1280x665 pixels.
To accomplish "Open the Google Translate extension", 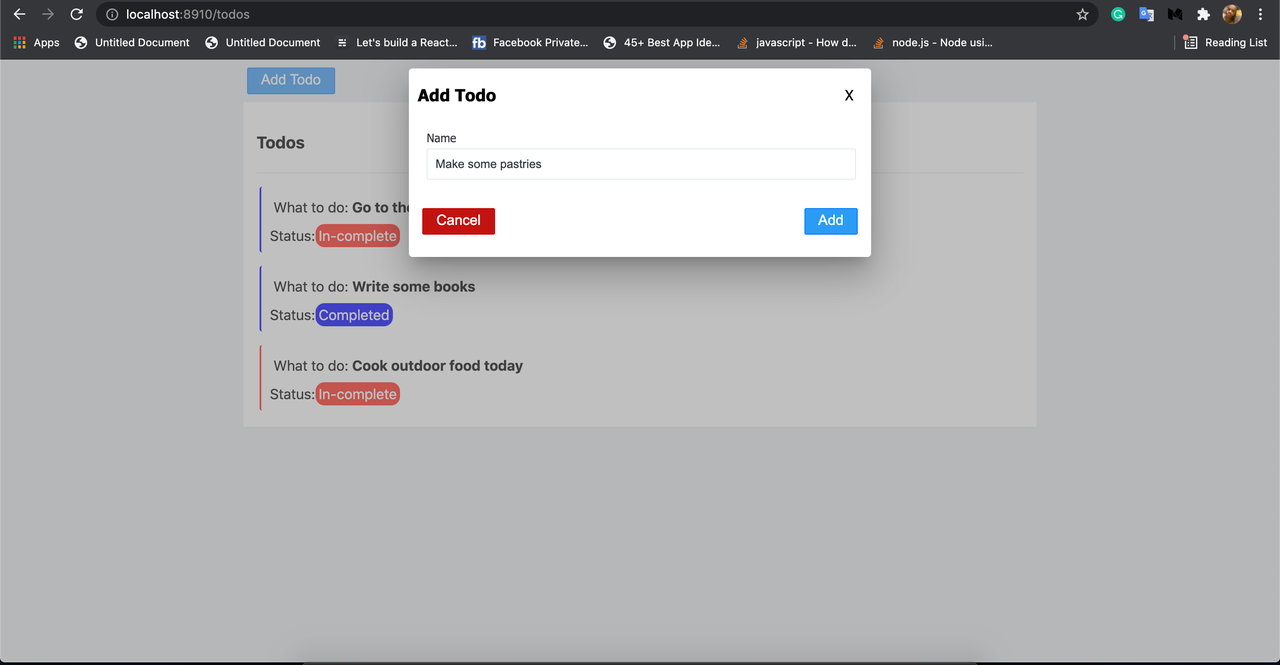I will (x=1146, y=14).
